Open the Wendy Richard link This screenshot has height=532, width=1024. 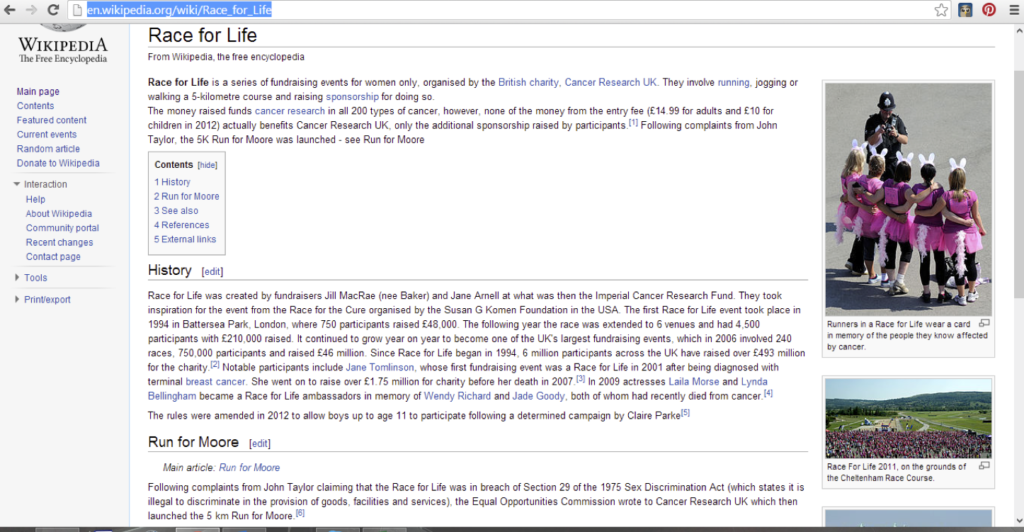(457, 396)
